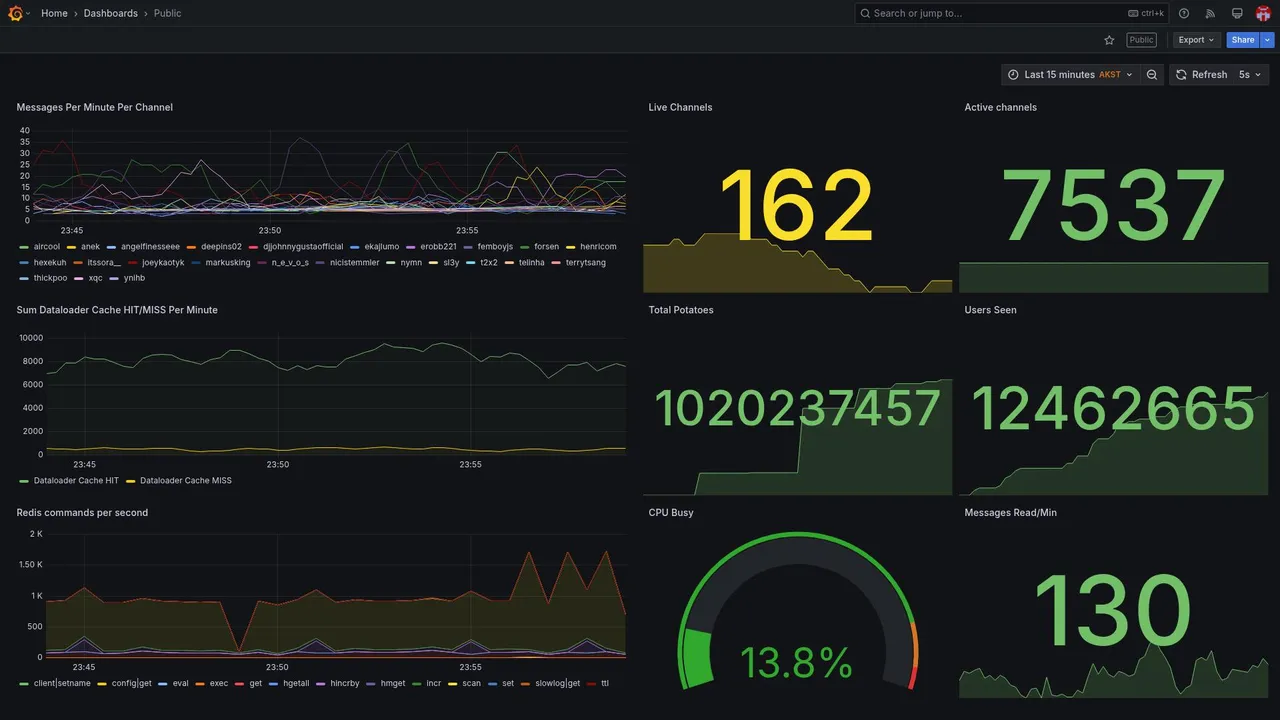Star this dashboard as favorite

tap(1109, 40)
